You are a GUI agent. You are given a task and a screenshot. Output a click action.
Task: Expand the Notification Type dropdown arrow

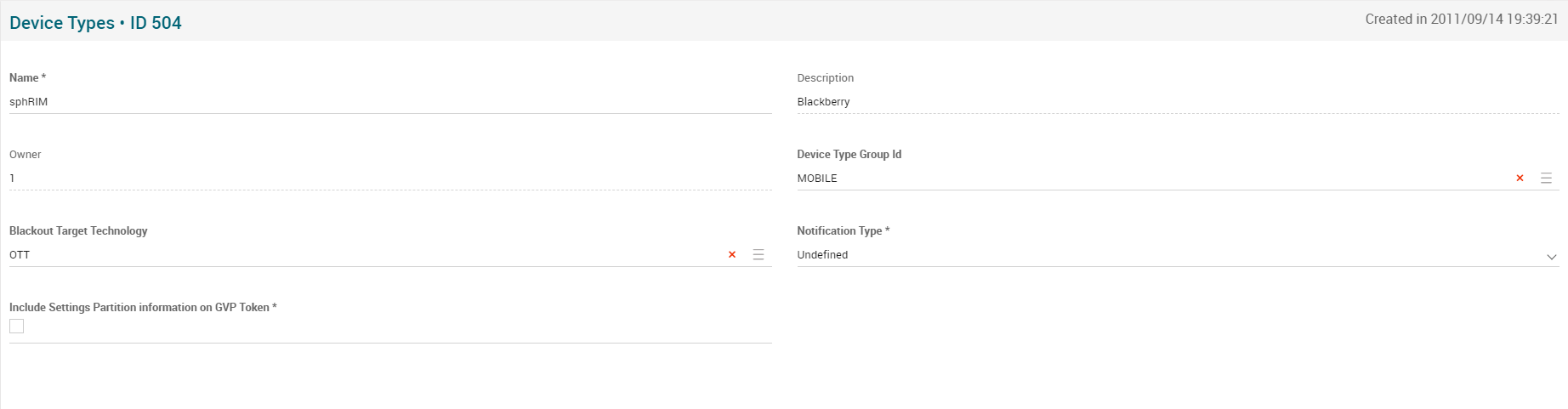(1551, 256)
